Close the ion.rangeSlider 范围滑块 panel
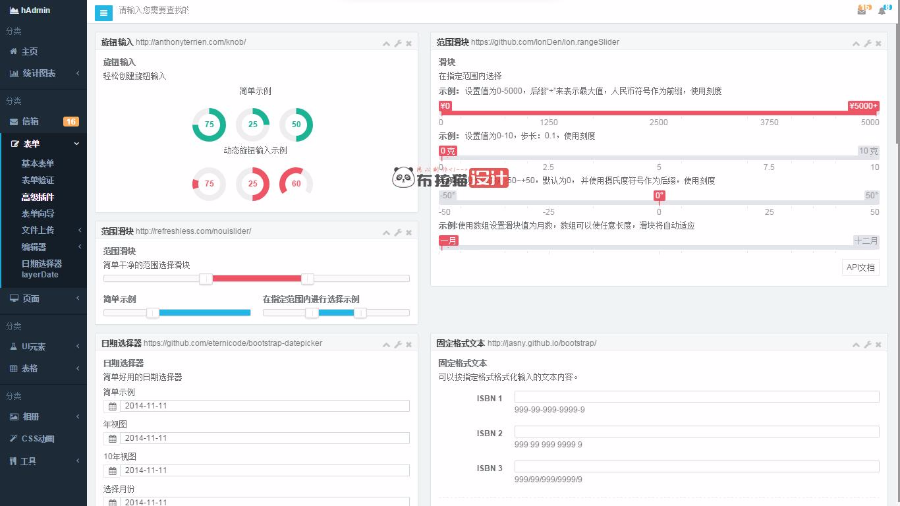 (878, 44)
